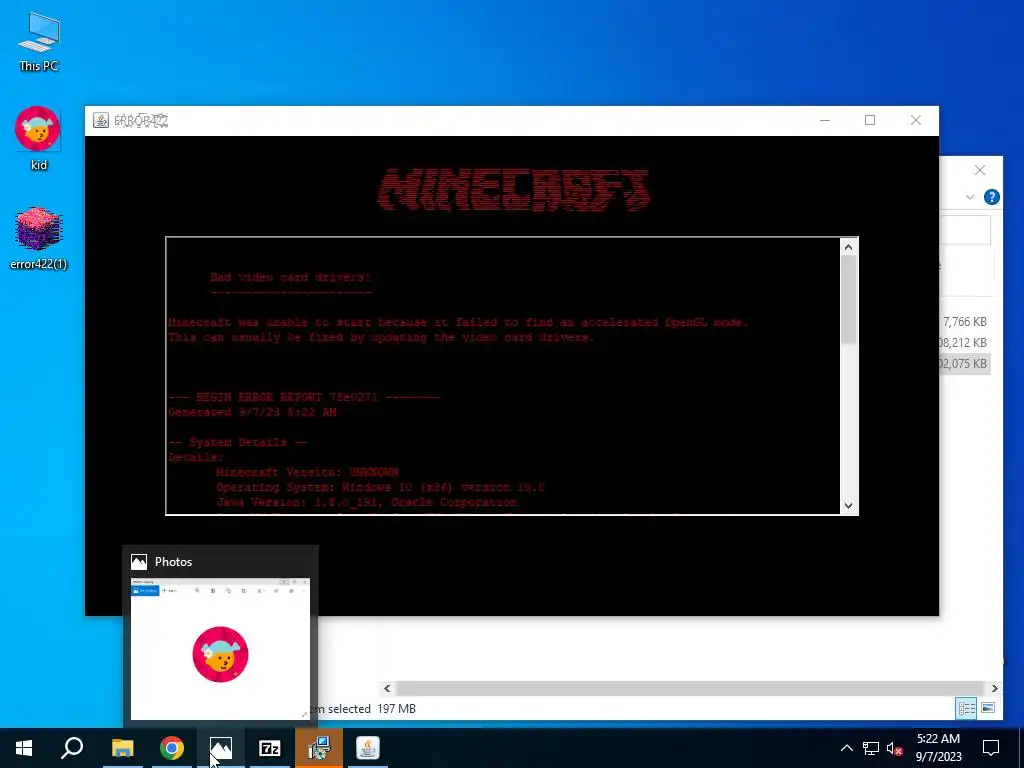Viewport: 1024px width, 768px height.
Task: Click the 'Minecraft was unable to start' line
Action: coord(458,322)
